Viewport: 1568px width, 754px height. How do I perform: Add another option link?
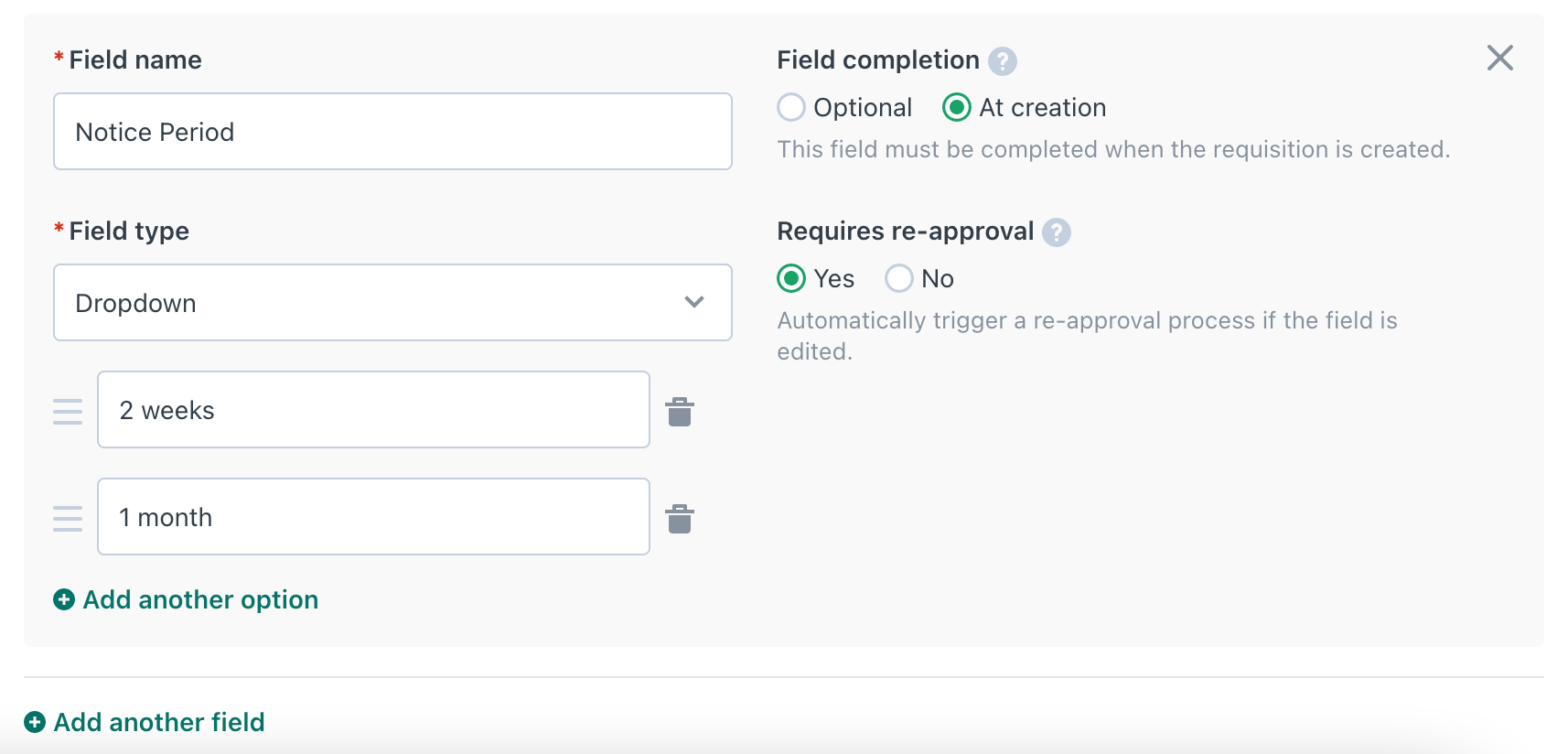click(x=200, y=599)
